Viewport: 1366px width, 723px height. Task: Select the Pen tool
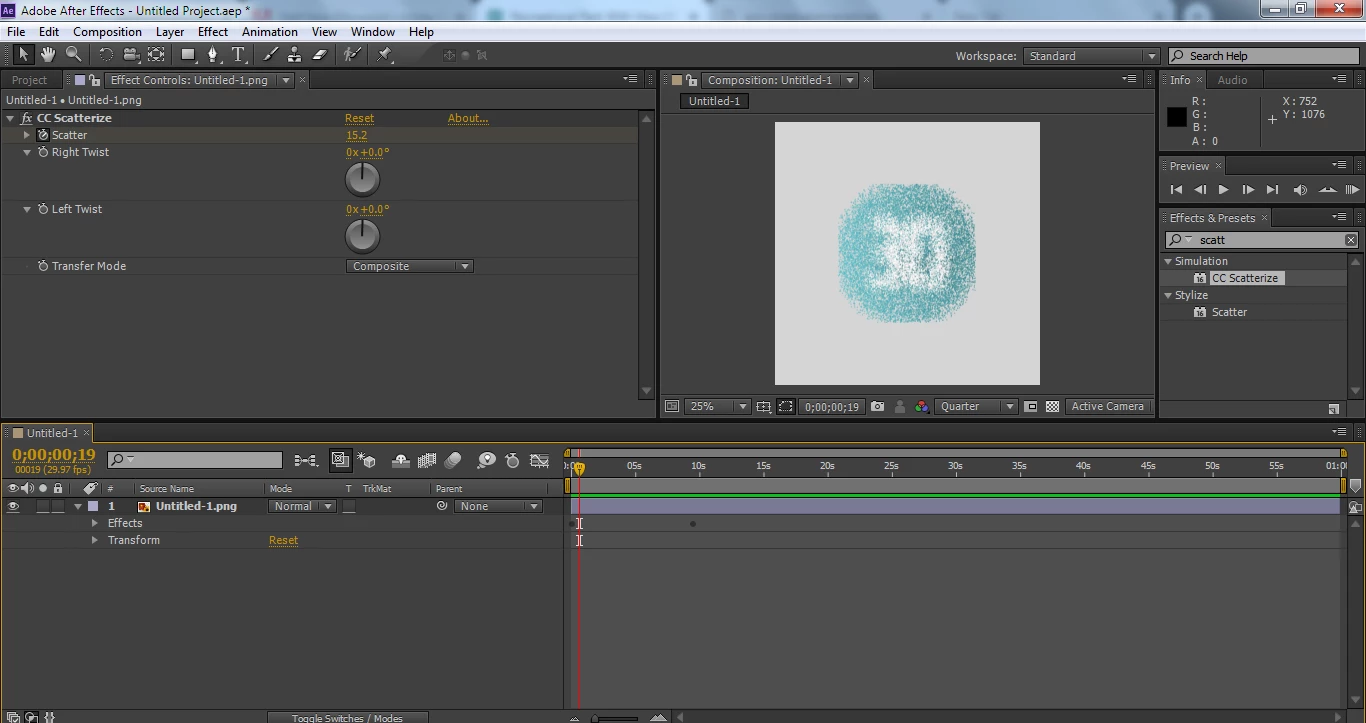[x=213, y=55]
